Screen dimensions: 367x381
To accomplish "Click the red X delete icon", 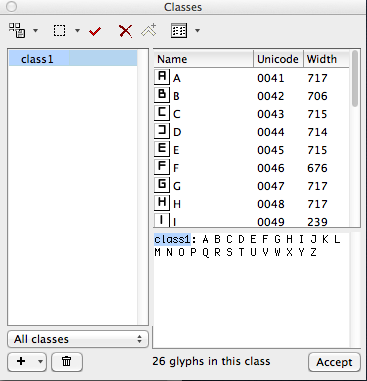I will pyautogui.click(x=125, y=31).
